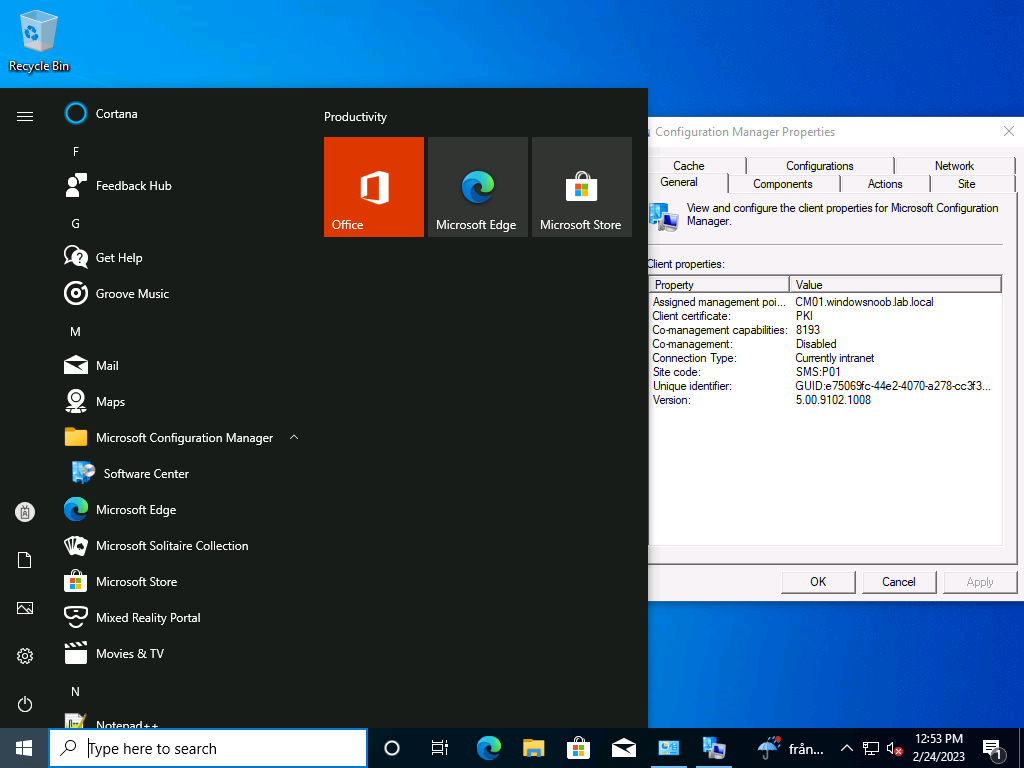Open the Mail app in Start list
The image size is (1024, 768).
180,365
